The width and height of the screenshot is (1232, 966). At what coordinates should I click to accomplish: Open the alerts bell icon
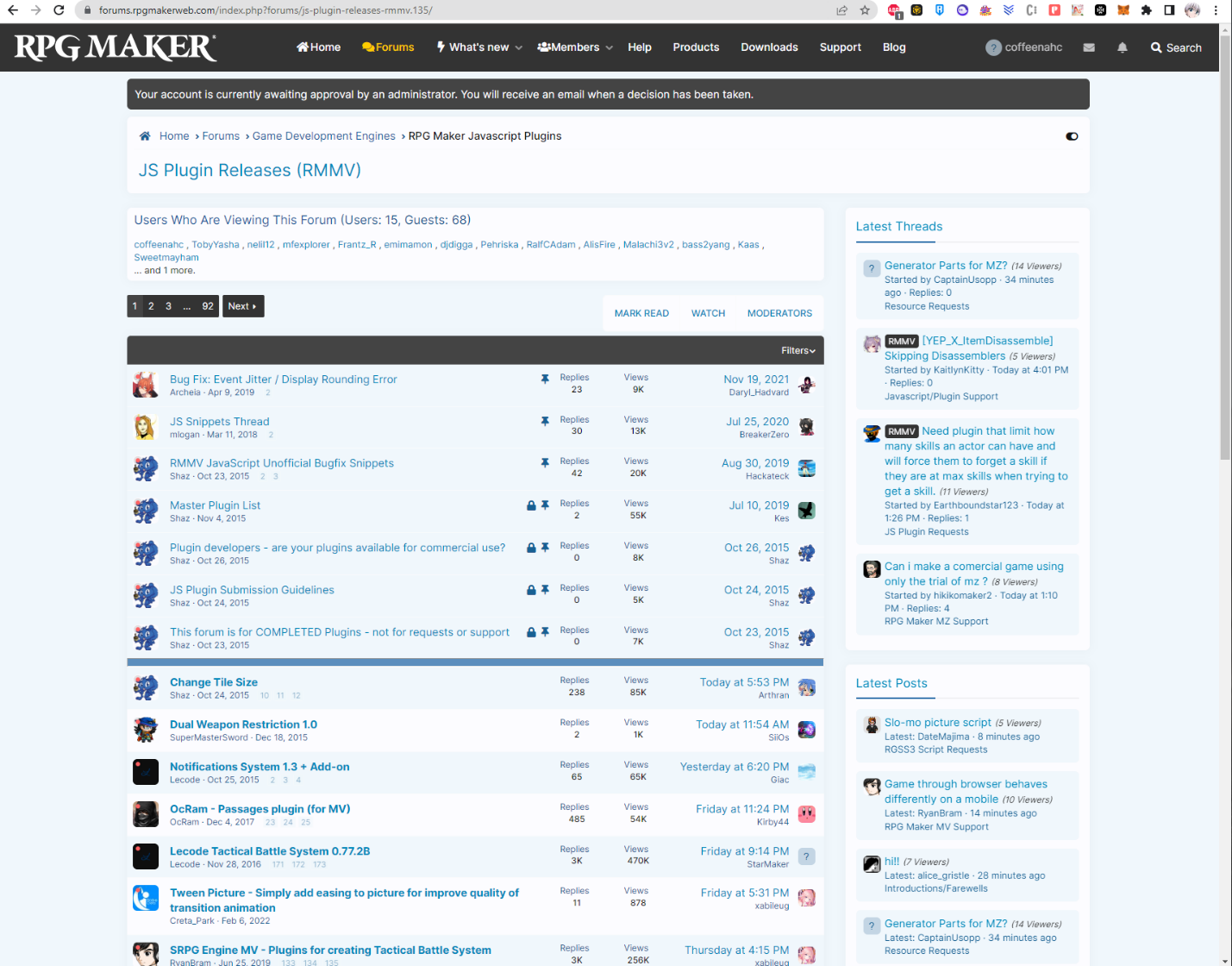click(x=1123, y=47)
